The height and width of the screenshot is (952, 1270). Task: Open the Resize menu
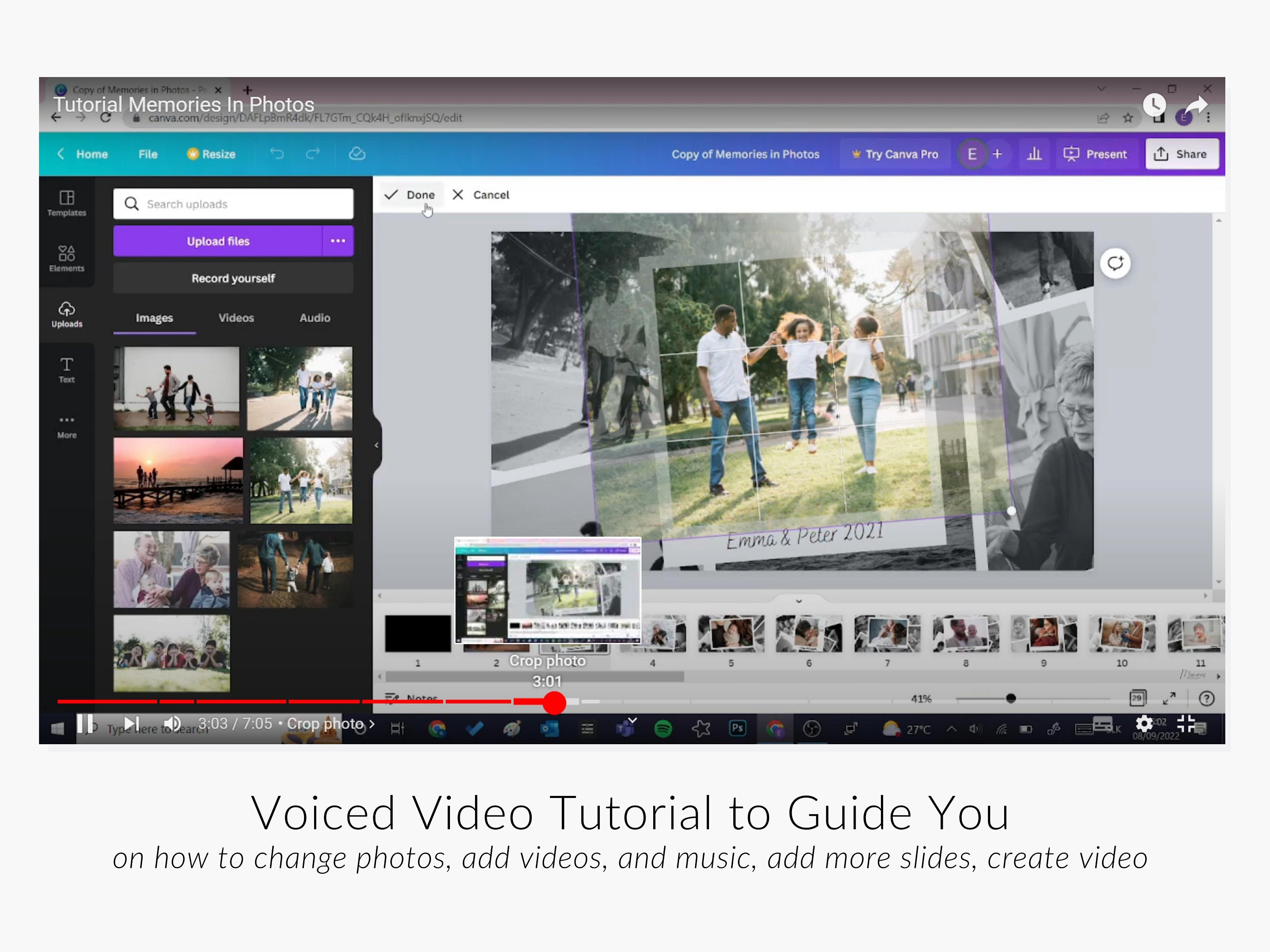pyautogui.click(x=211, y=154)
